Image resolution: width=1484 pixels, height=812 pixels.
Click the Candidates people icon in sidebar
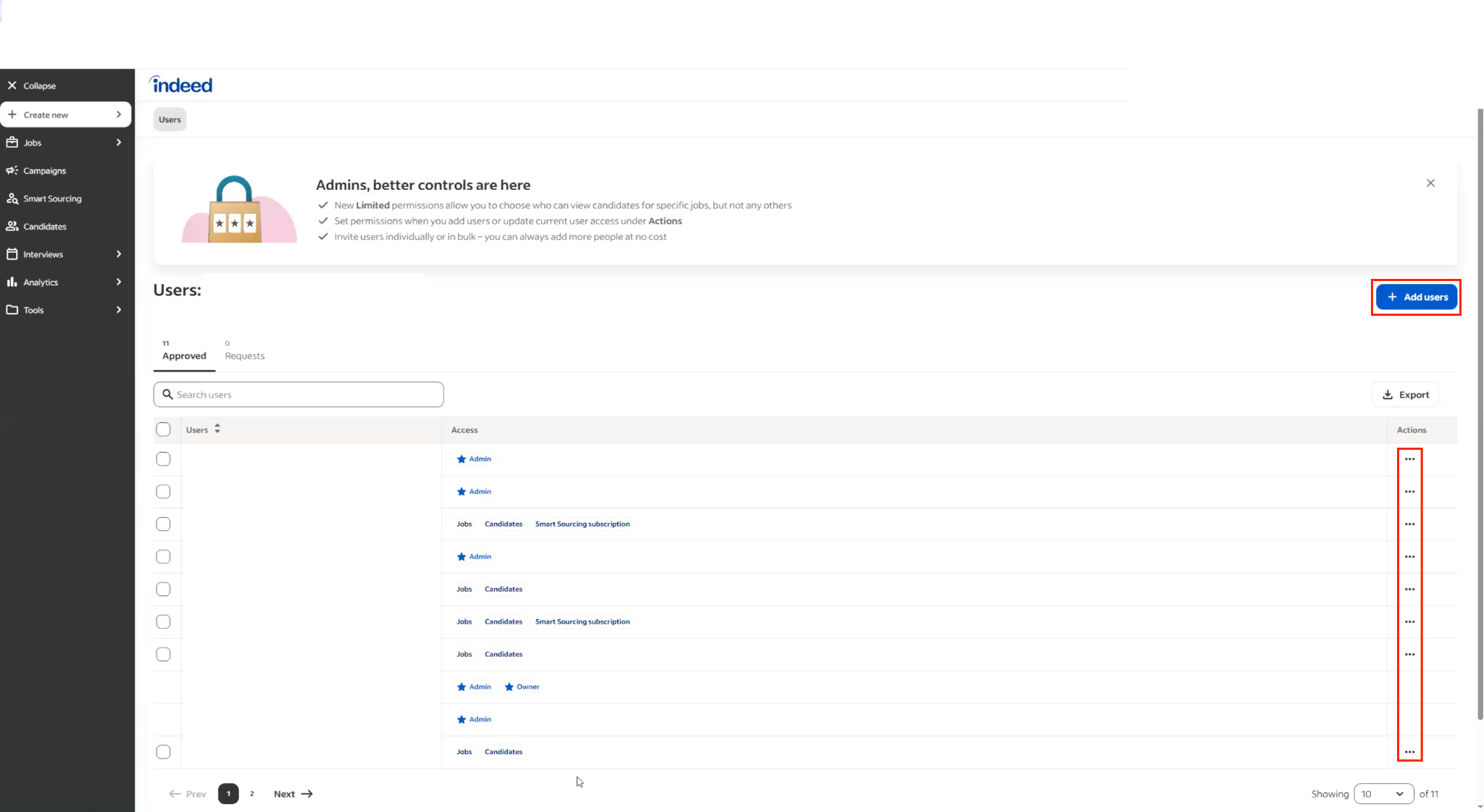12,226
